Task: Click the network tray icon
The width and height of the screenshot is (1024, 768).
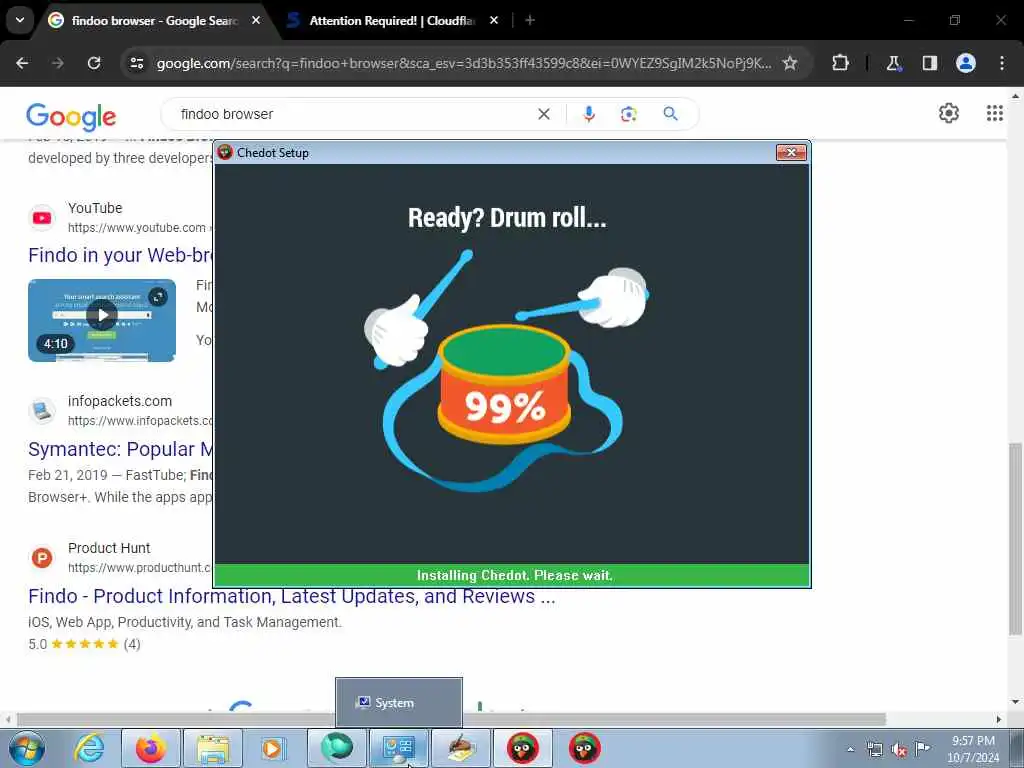Action: [x=874, y=750]
